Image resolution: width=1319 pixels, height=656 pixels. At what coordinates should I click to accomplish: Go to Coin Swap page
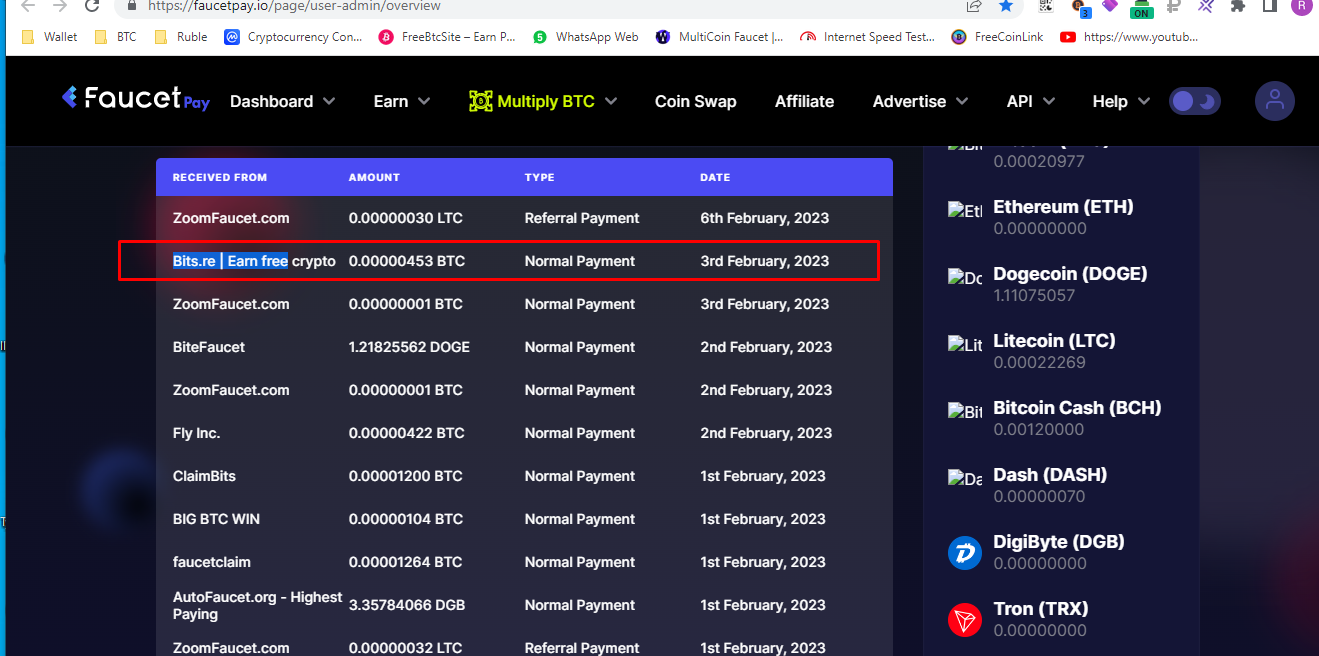pos(695,101)
